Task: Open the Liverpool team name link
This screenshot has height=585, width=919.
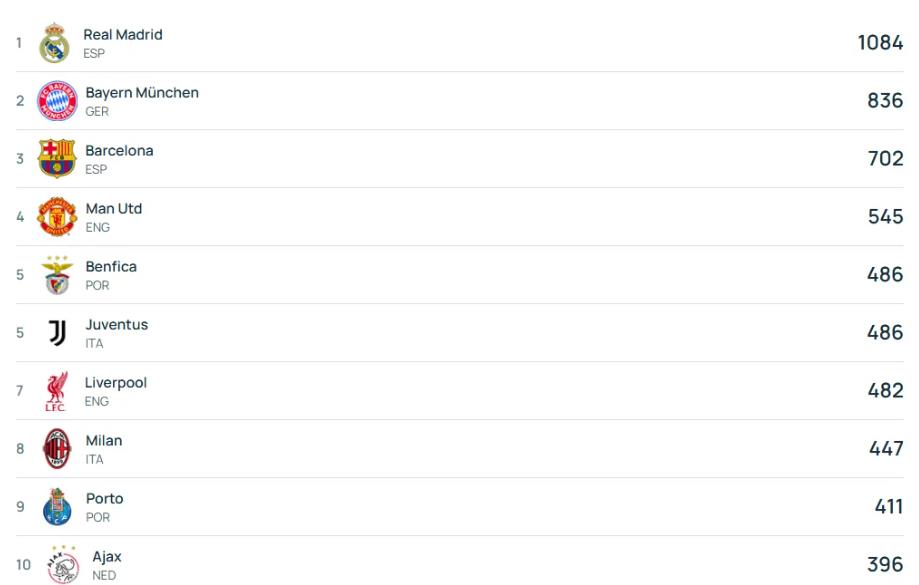Action: 115,383
